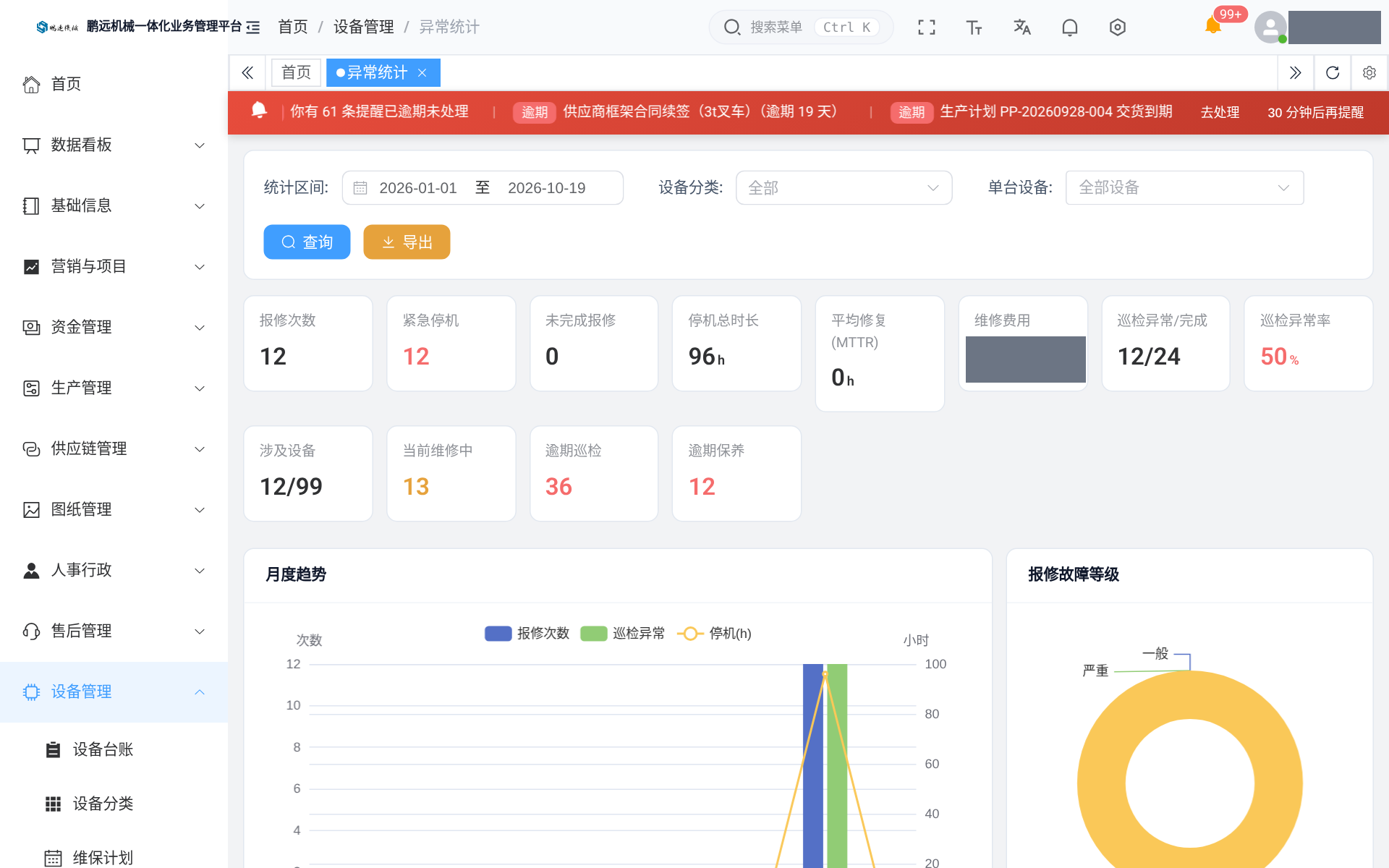The height and width of the screenshot is (868, 1389).
Task: Open the 单台设备 dropdown showing 全部设备
Action: click(x=1184, y=188)
